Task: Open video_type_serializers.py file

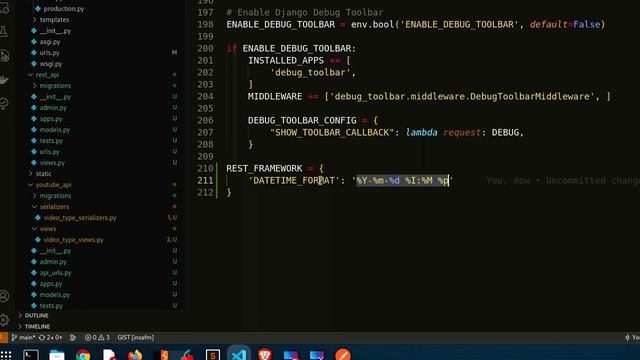Action: click(80, 218)
